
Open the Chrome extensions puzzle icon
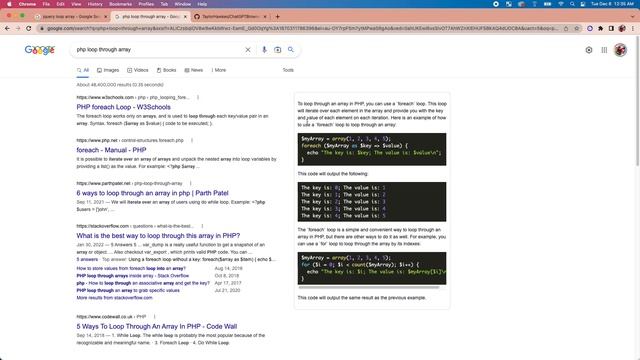[600, 28]
